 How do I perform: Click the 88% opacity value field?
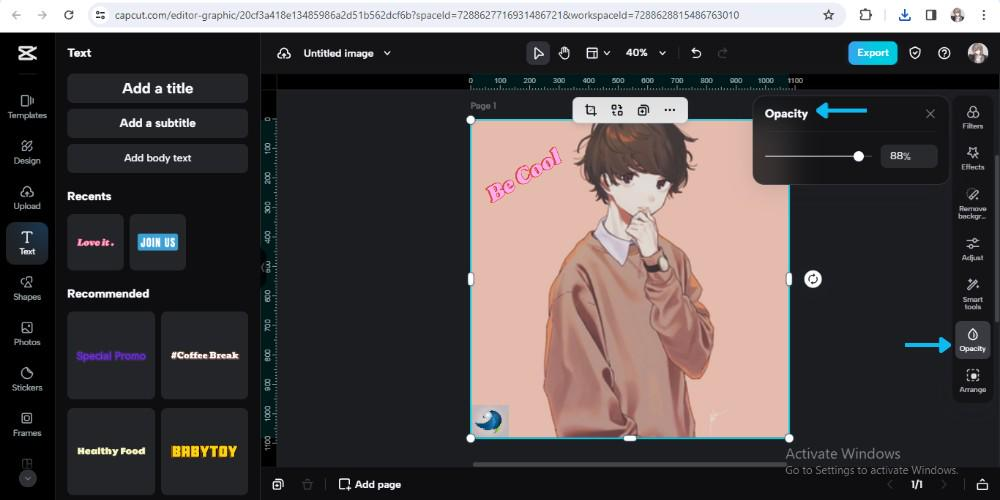(x=909, y=156)
